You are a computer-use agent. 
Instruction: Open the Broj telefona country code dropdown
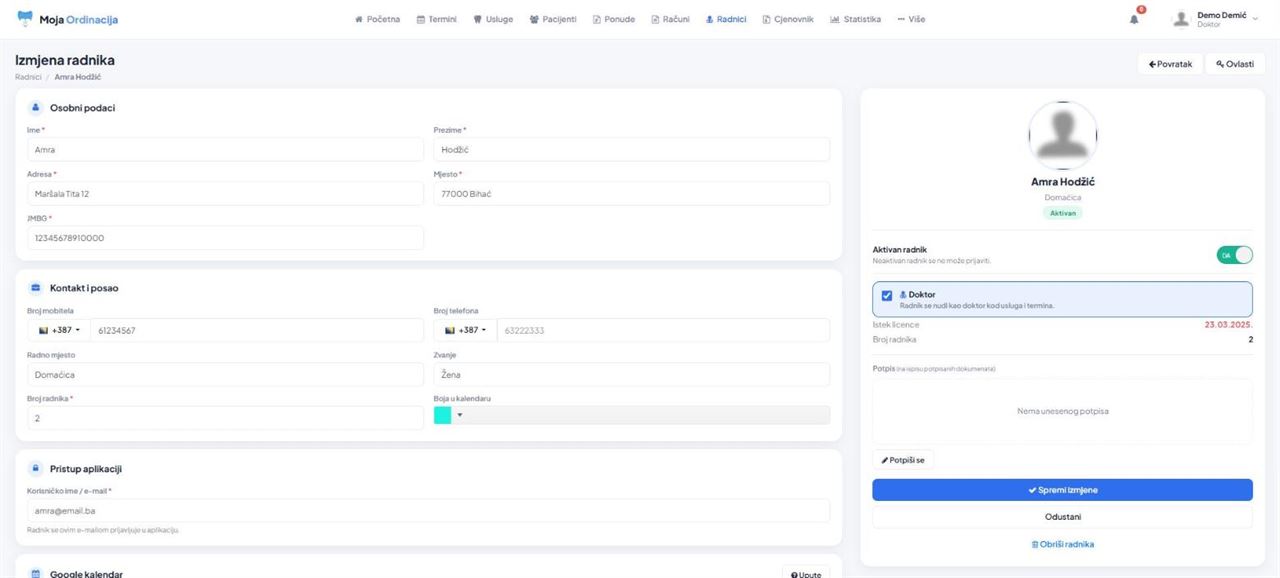[465, 330]
